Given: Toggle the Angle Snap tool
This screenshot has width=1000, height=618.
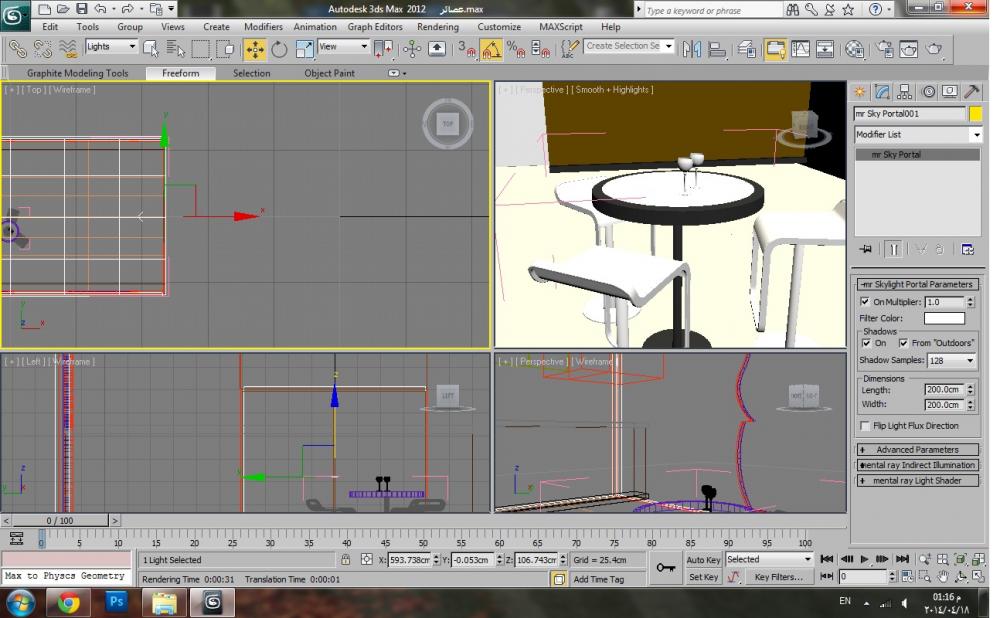Looking at the screenshot, I should 491,49.
